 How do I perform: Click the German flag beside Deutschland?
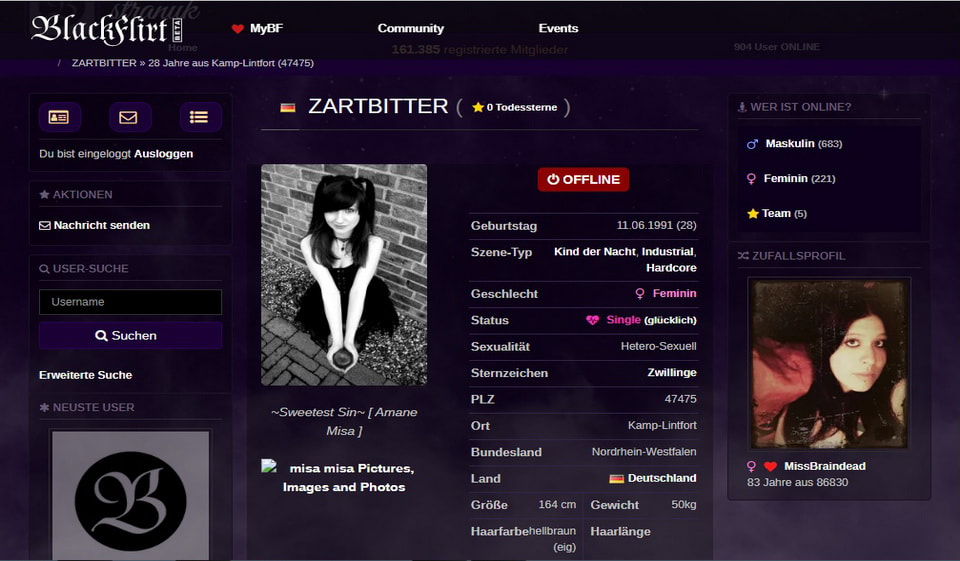(617, 478)
